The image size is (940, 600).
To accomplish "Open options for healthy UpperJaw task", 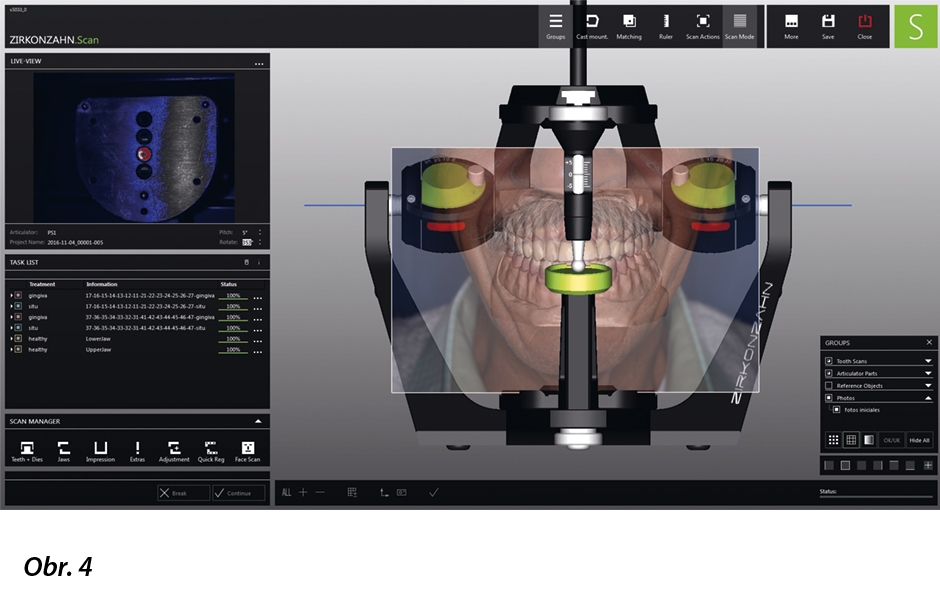I will point(258,352).
